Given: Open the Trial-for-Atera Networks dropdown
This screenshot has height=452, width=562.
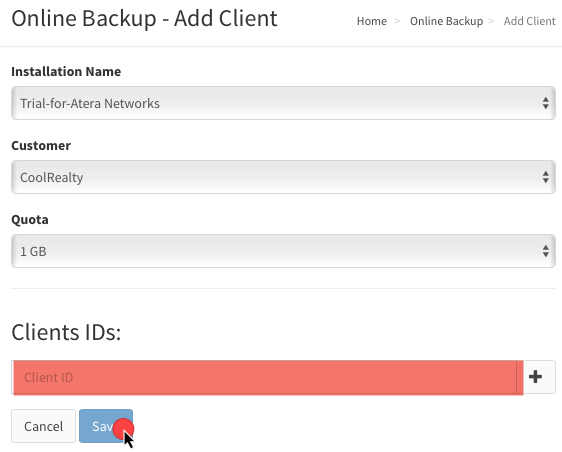Looking at the screenshot, I should (283, 103).
